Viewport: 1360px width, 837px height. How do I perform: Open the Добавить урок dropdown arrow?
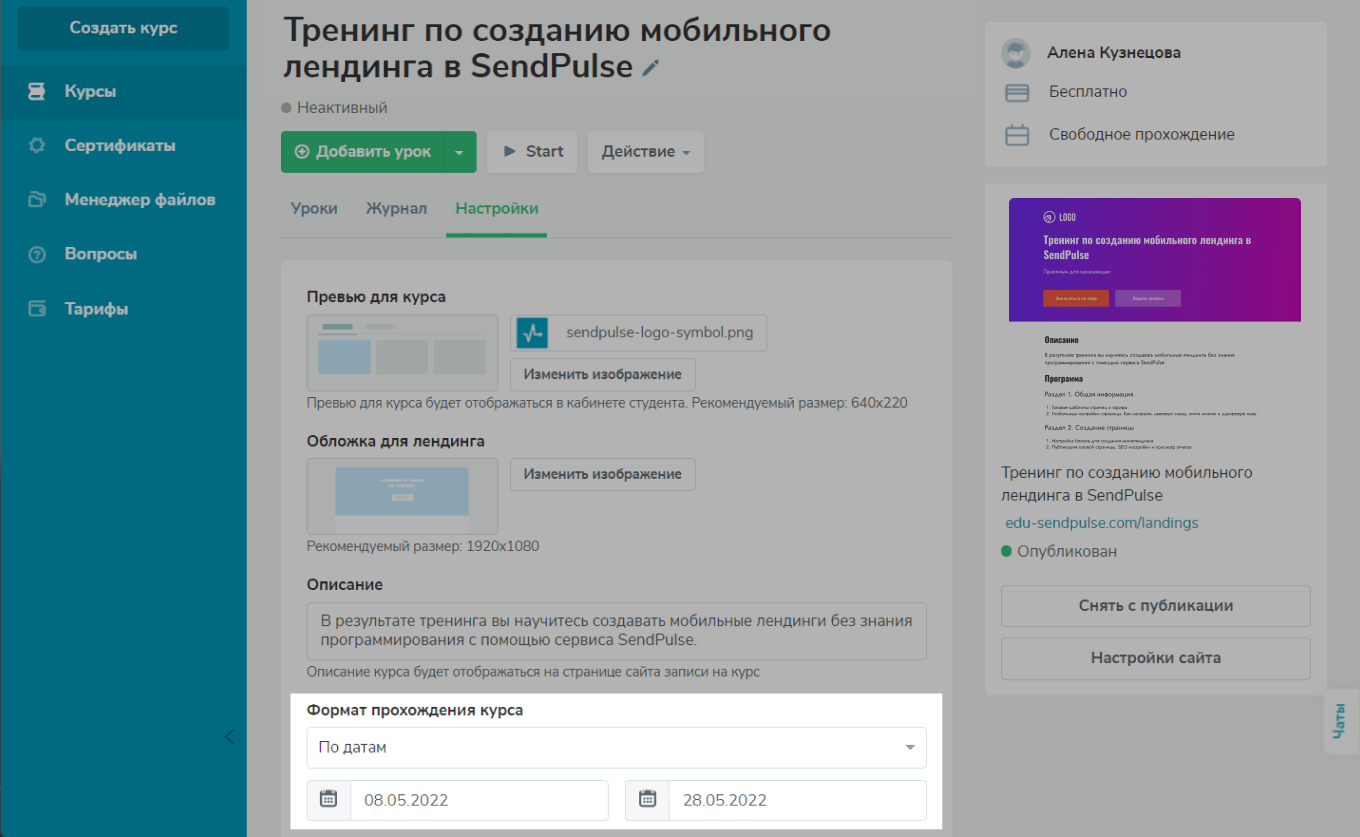pos(460,152)
